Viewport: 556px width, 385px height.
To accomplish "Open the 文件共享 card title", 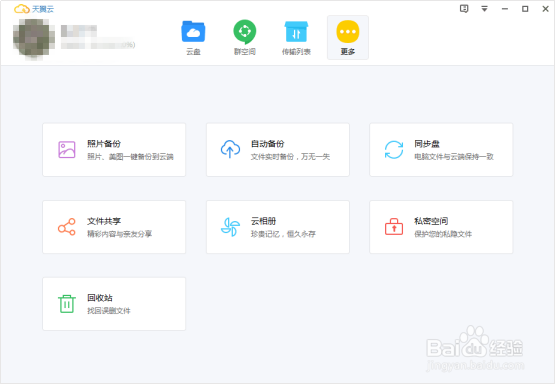I will tap(104, 221).
